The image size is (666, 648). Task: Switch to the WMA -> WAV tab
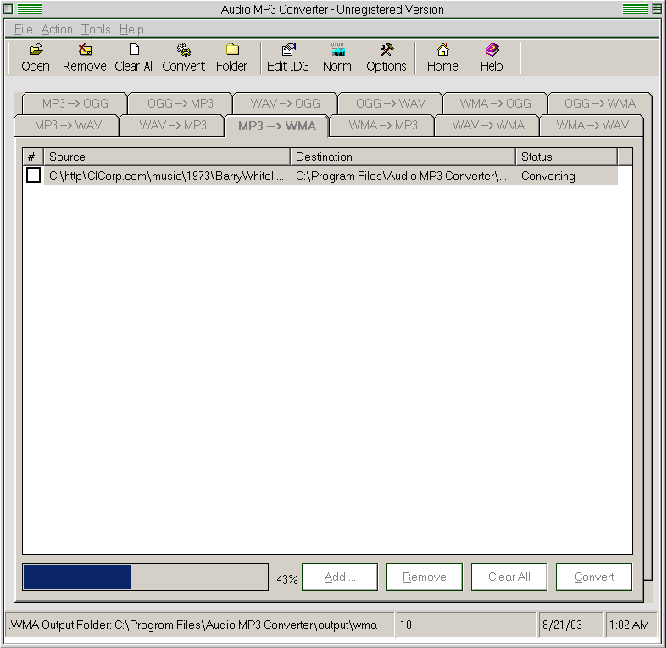coord(592,125)
